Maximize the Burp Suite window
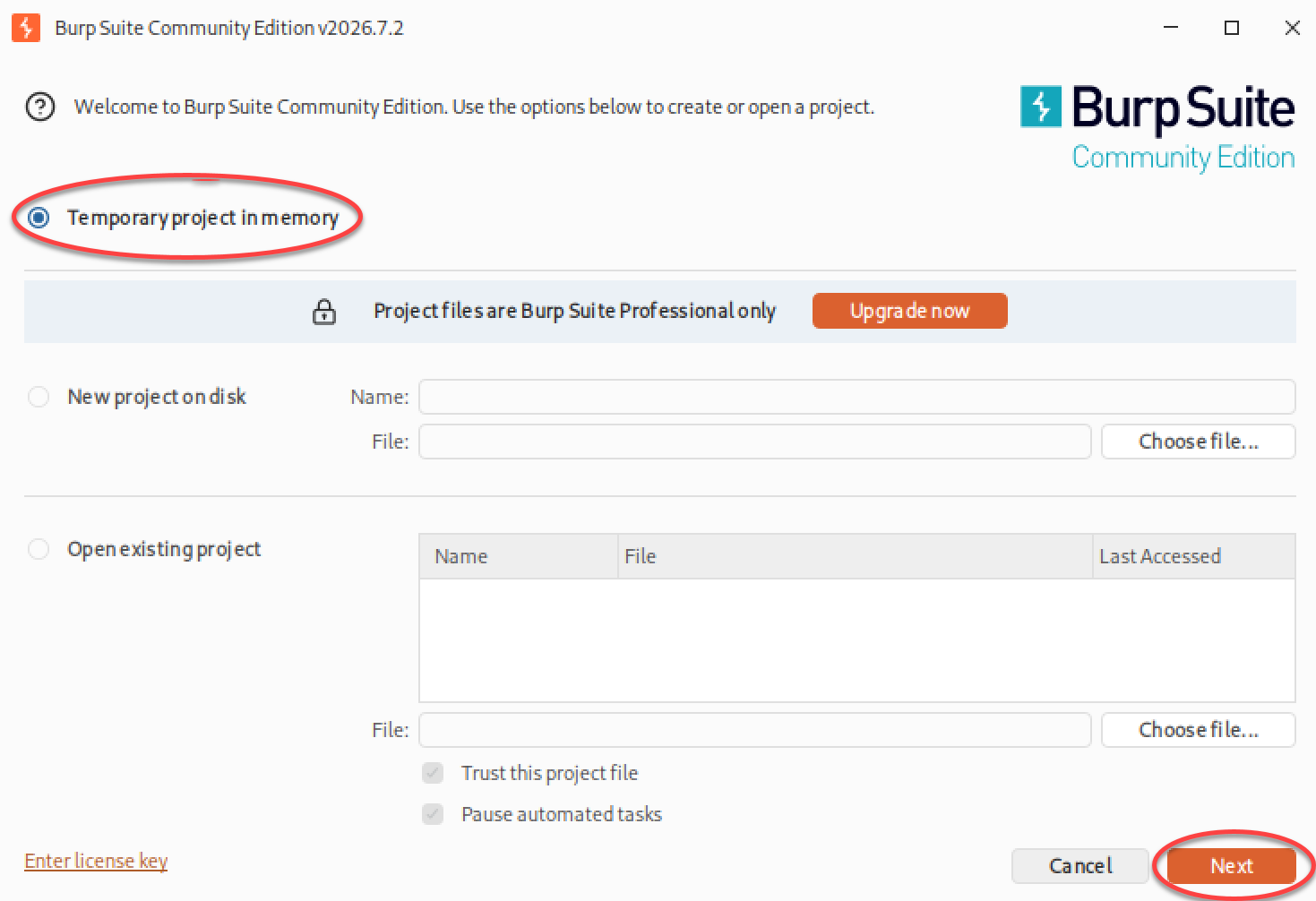 coord(1232,28)
